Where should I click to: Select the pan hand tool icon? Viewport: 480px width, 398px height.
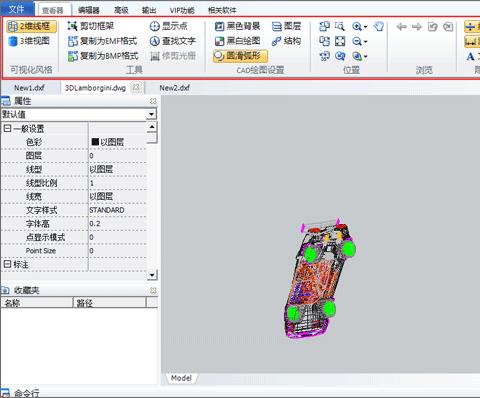(x=379, y=26)
